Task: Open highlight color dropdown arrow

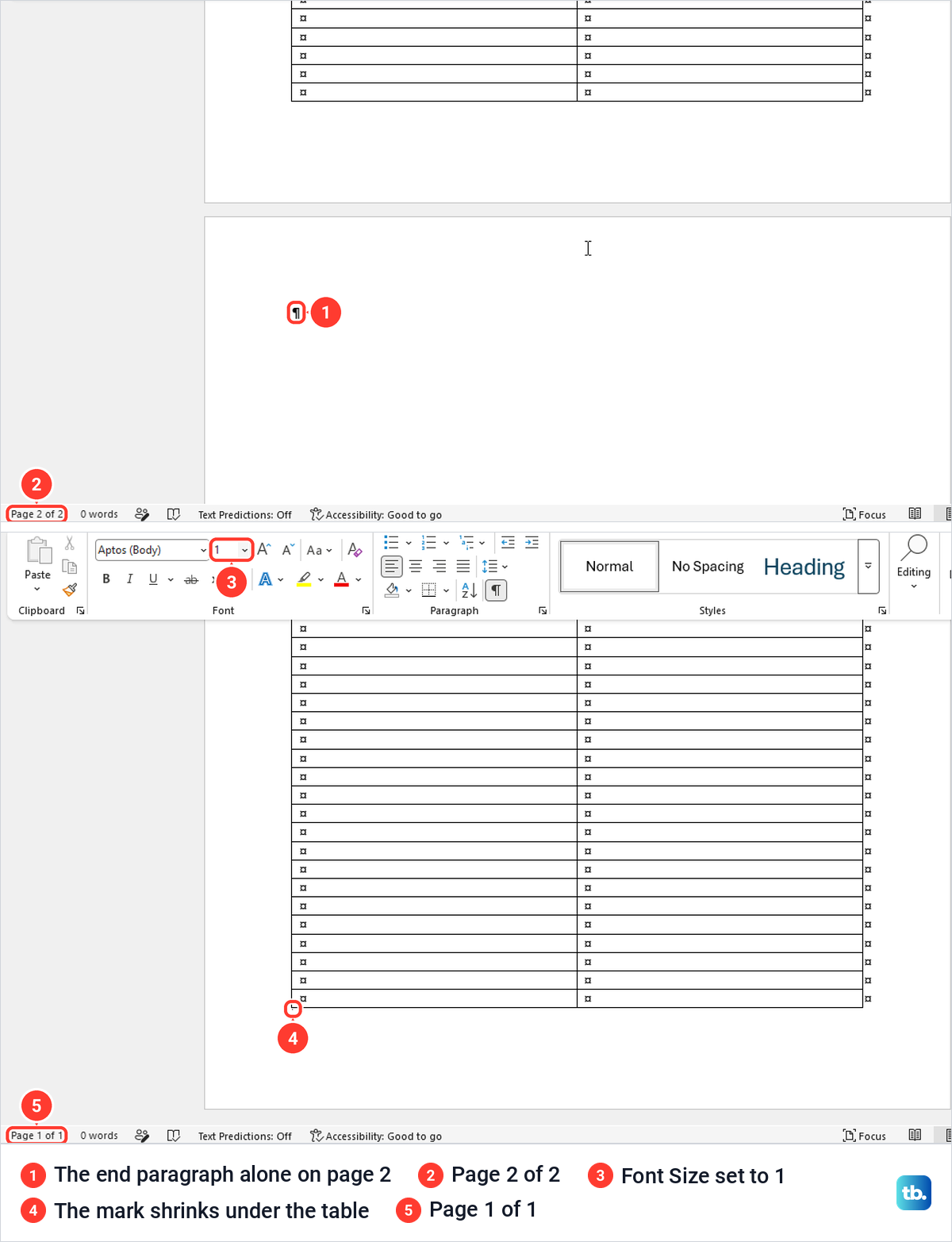Action: [x=321, y=580]
